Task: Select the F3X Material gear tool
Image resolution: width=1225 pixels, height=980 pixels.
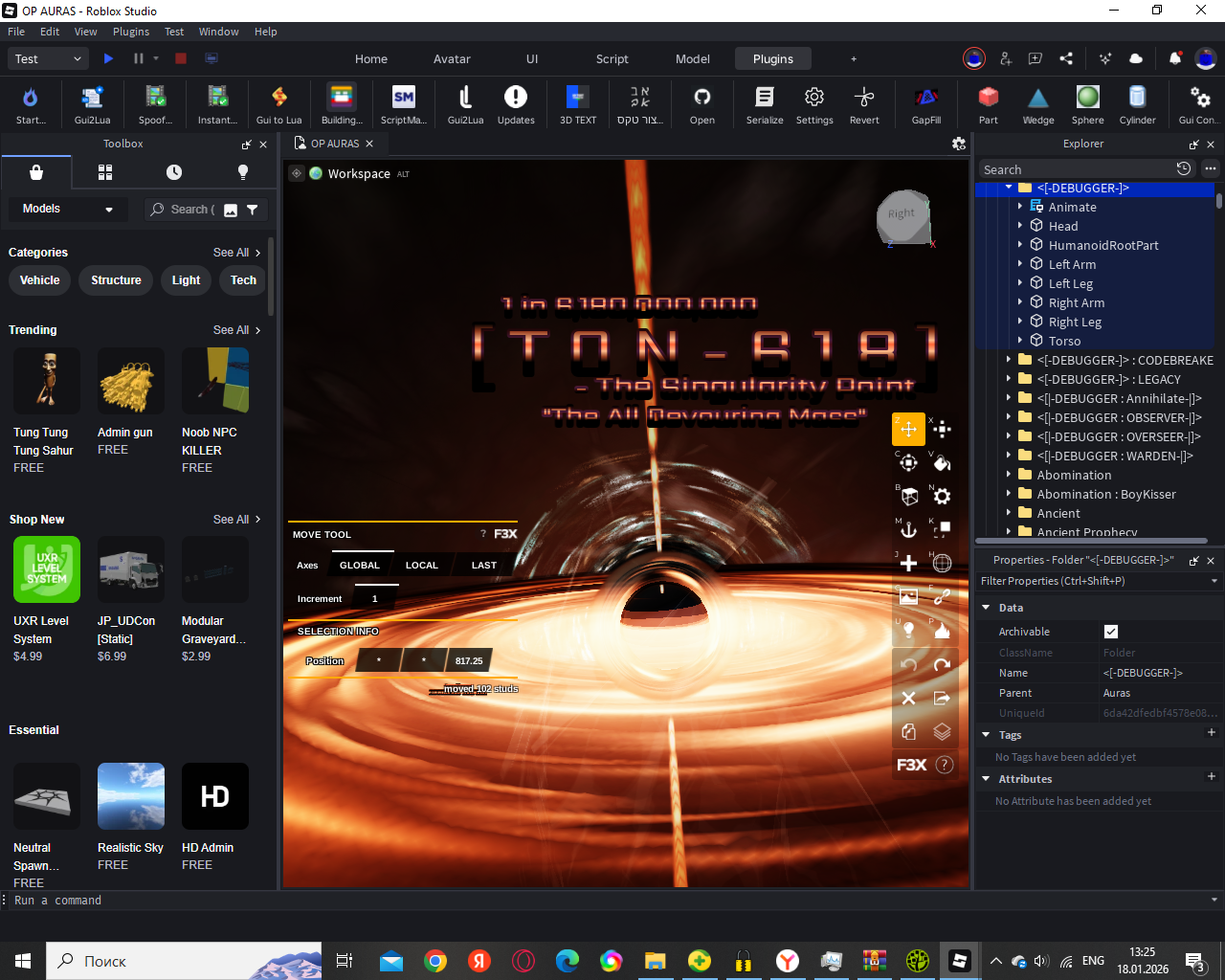Action: coord(943,497)
